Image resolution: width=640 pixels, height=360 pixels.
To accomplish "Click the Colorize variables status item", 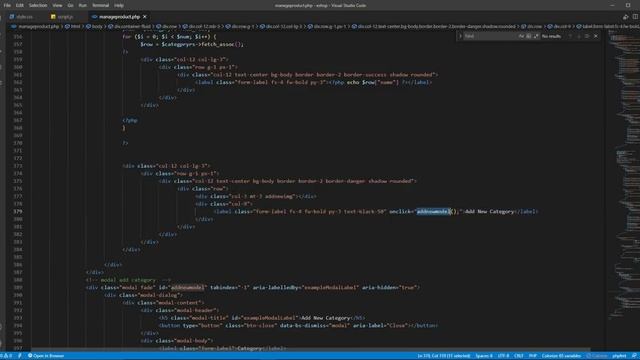I will click(562, 356).
